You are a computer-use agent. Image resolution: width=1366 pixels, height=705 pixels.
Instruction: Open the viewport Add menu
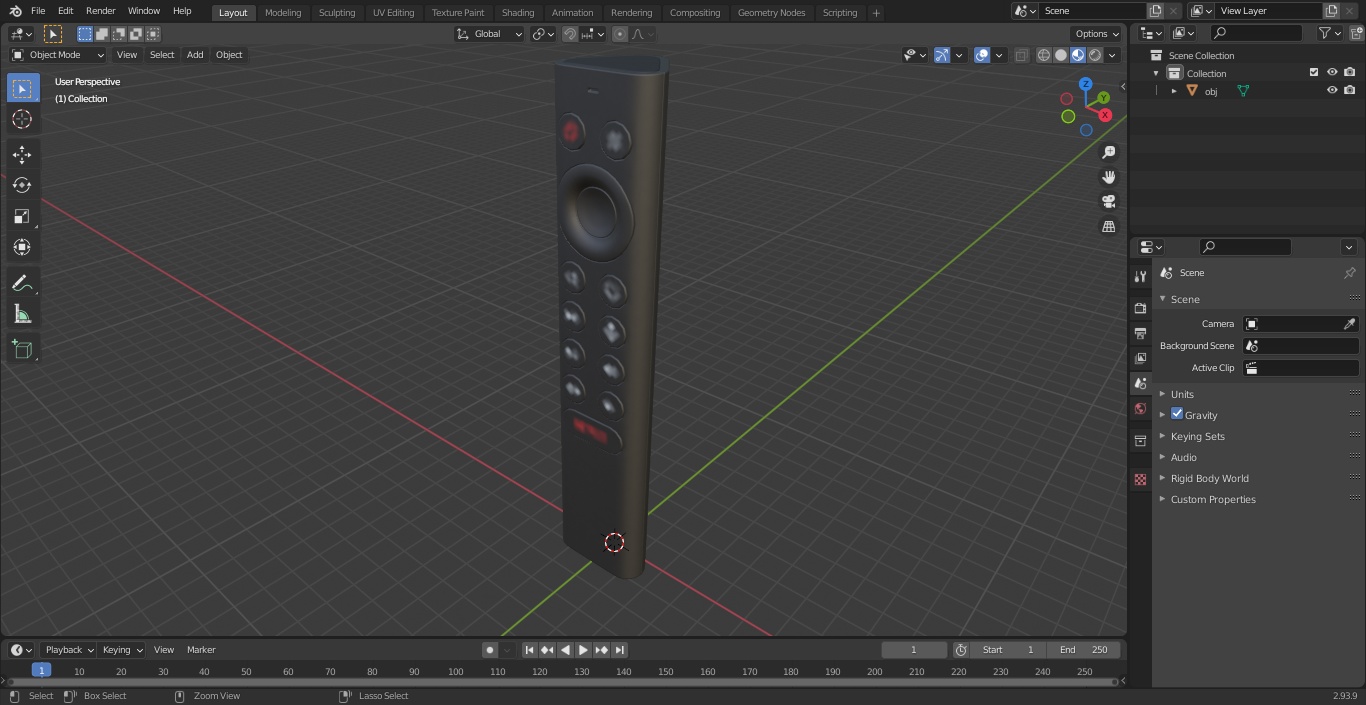point(195,55)
